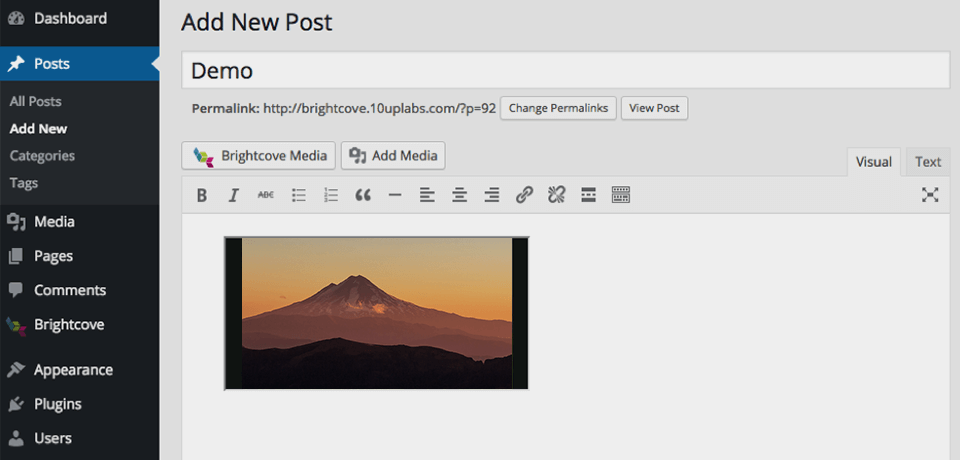
Task: Click the Pages sidebar icon
Action: (16, 256)
